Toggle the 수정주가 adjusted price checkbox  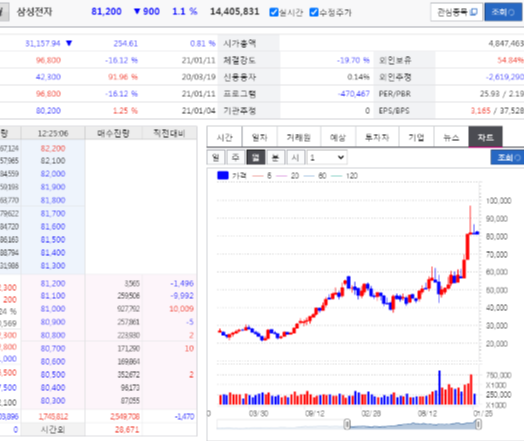pos(314,12)
